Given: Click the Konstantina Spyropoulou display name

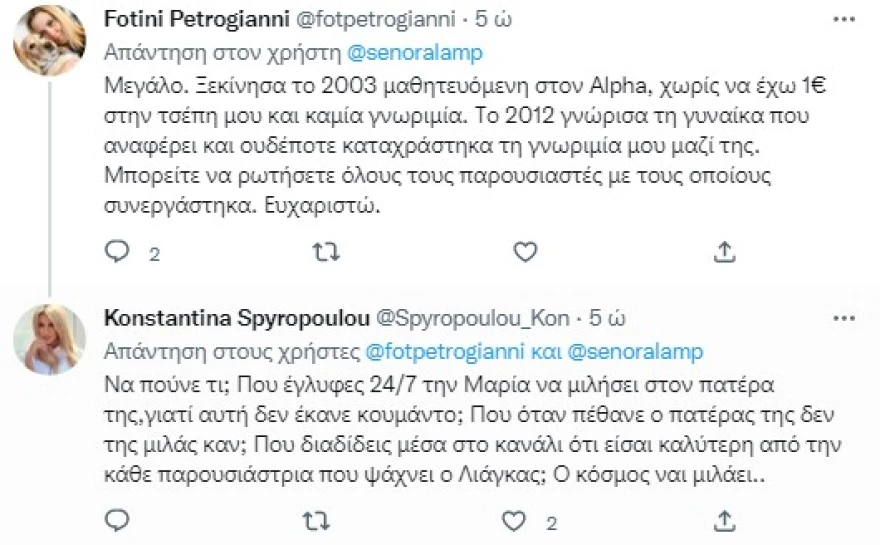Looking at the screenshot, I should [235, 319].
